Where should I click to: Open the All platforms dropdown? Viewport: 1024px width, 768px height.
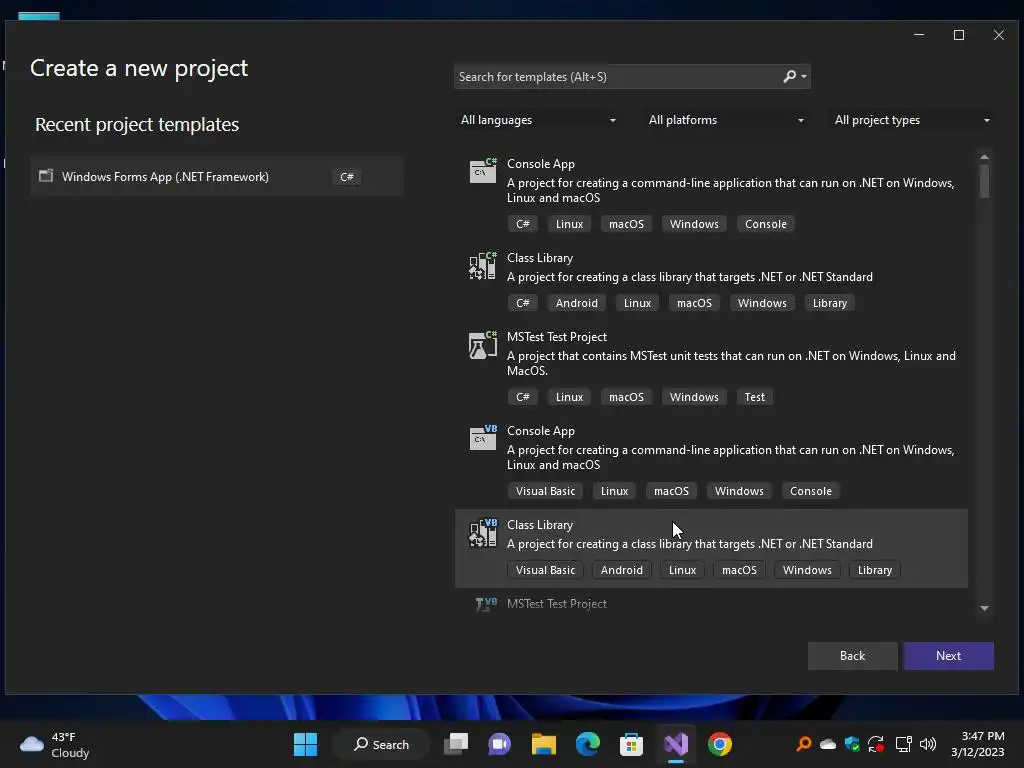pyautogui.click(x=726, y=120)
